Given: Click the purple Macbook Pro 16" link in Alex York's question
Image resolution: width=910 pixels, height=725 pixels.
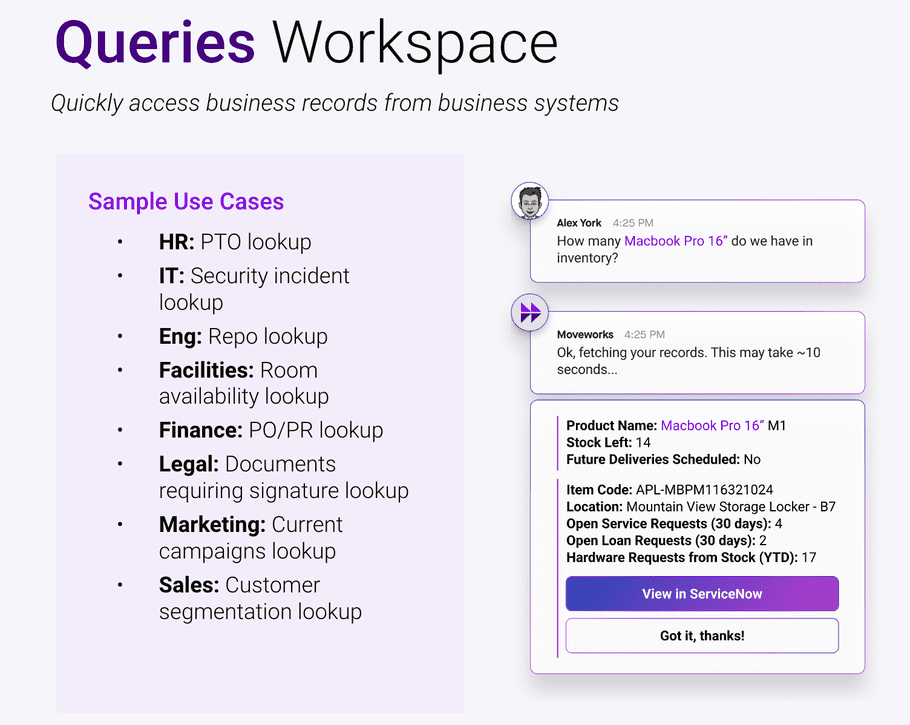Looking at the screenshot, I should click(676, 241).
